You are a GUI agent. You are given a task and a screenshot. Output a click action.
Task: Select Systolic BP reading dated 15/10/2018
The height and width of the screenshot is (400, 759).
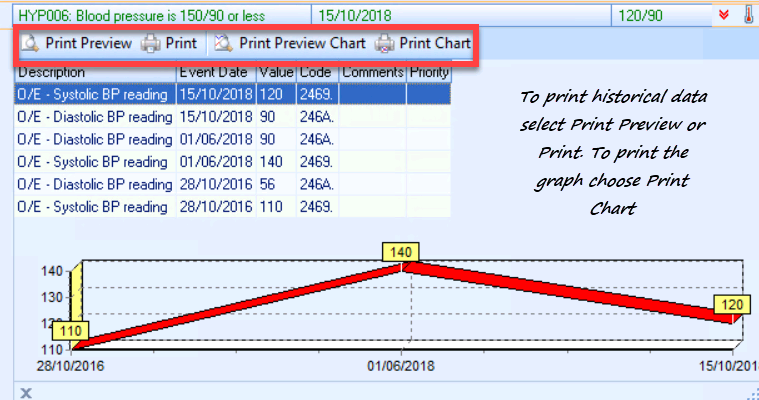[x=95, y=94]
